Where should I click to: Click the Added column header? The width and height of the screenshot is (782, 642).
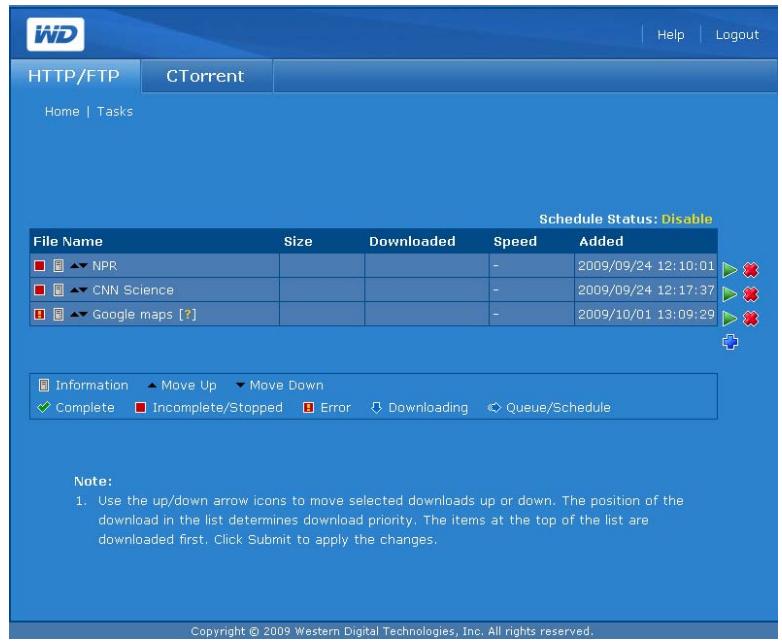(x=601, y=241)
